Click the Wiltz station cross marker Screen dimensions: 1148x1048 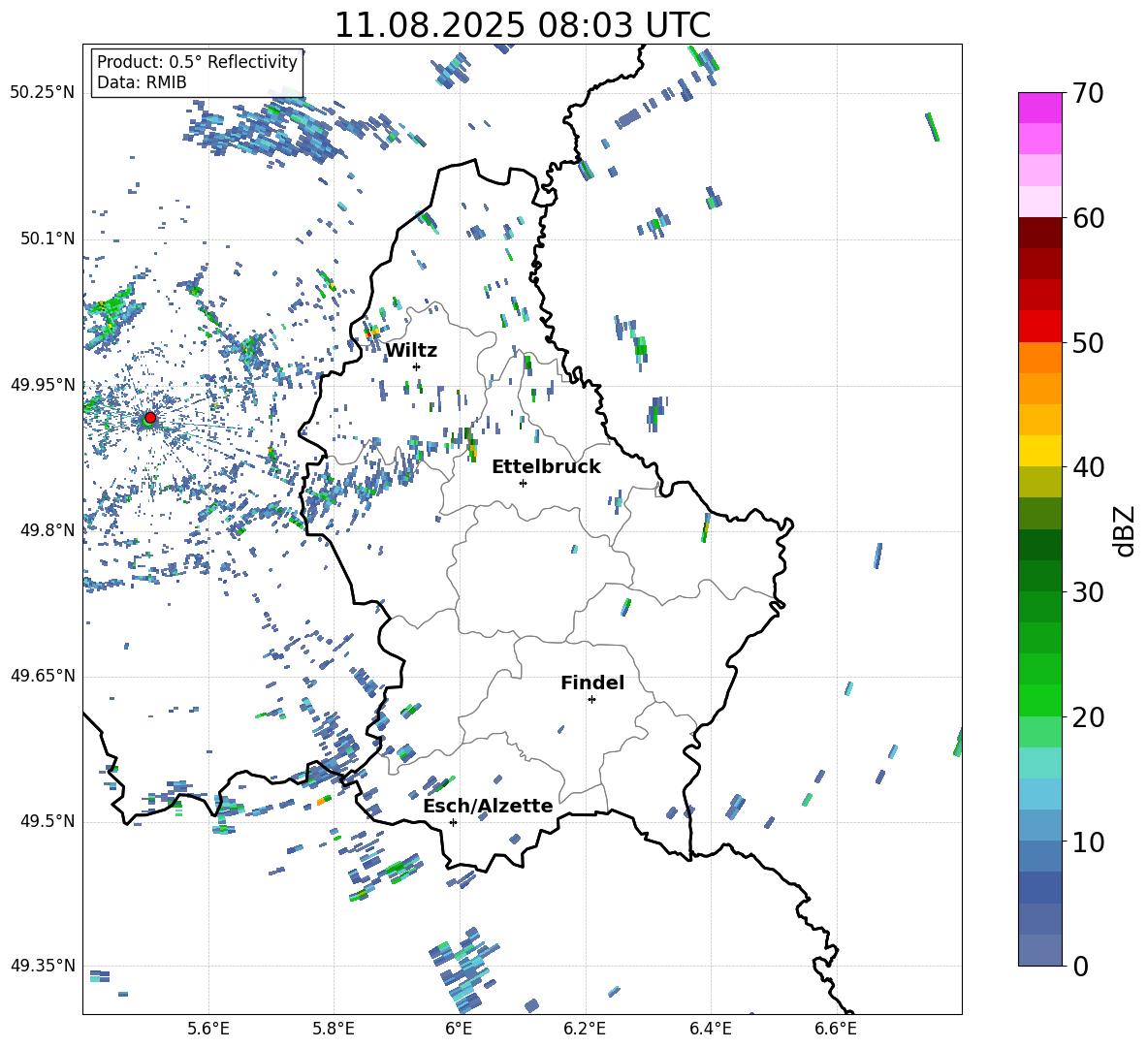tap(417, 366)
